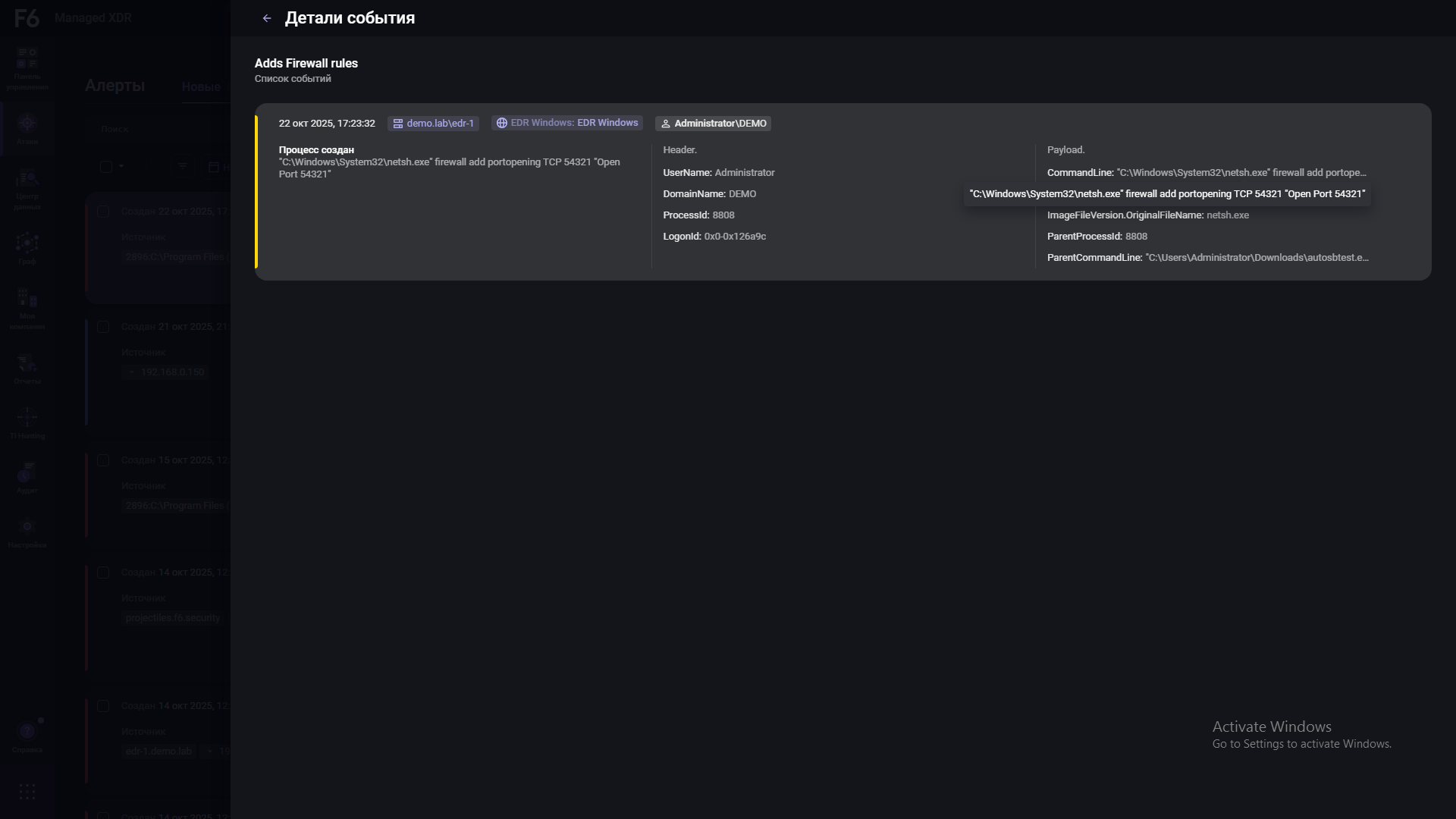Check the alert created 22 окт 2025
This screenshot has width=1456, height=819.
click(103, 212)
